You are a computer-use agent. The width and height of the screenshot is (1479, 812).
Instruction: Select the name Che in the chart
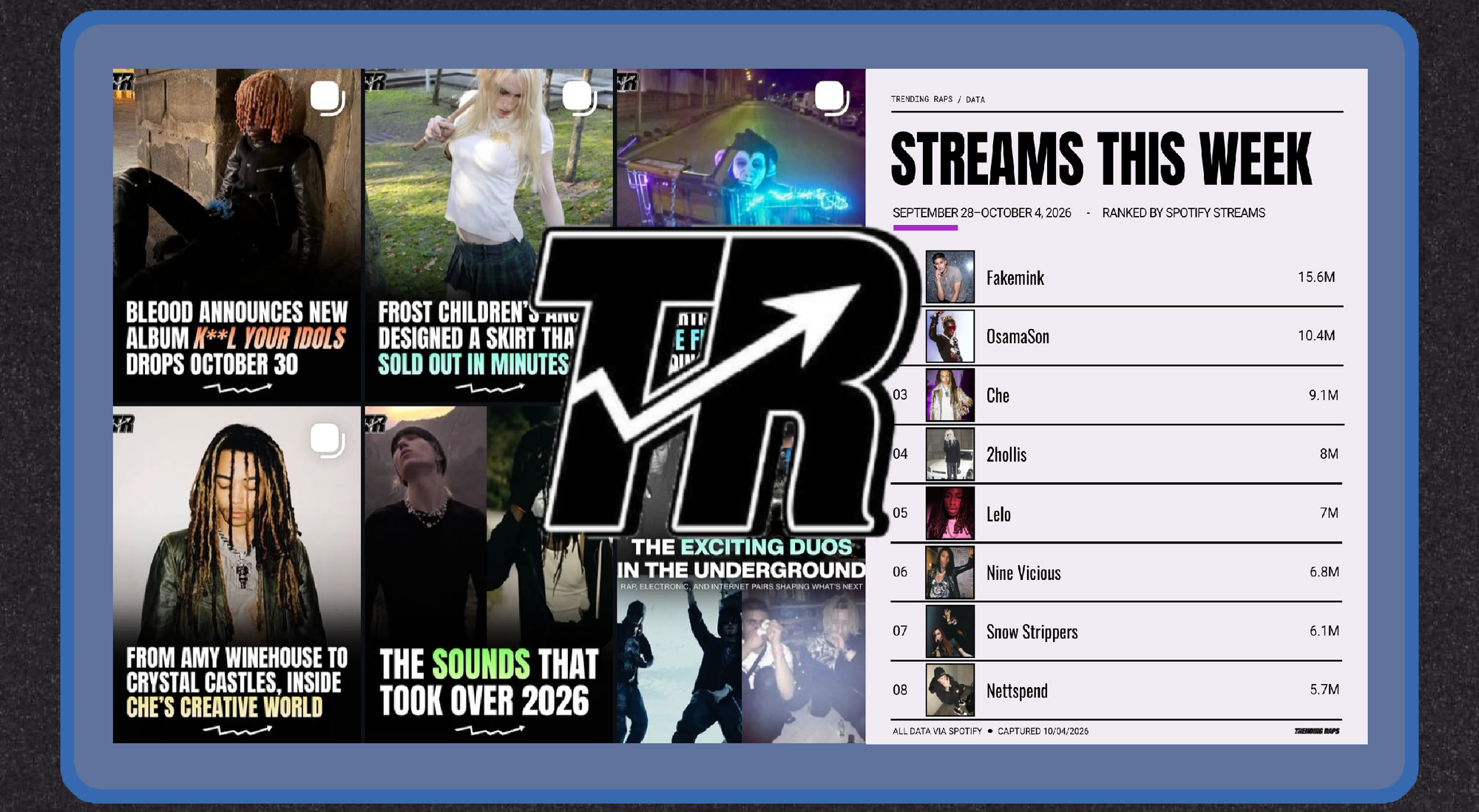[x=998, y=396]
